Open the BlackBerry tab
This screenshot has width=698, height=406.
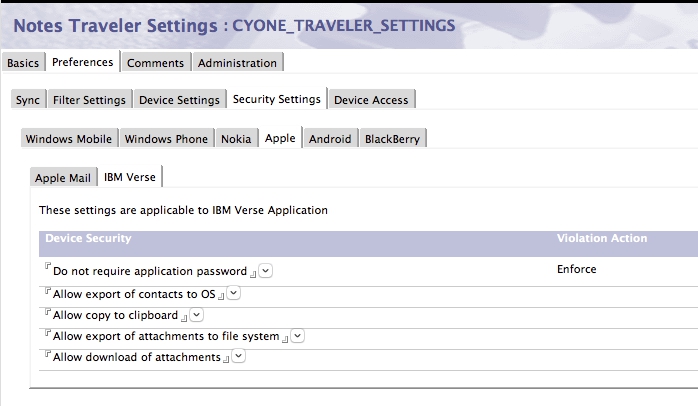(x=393, y=139)
